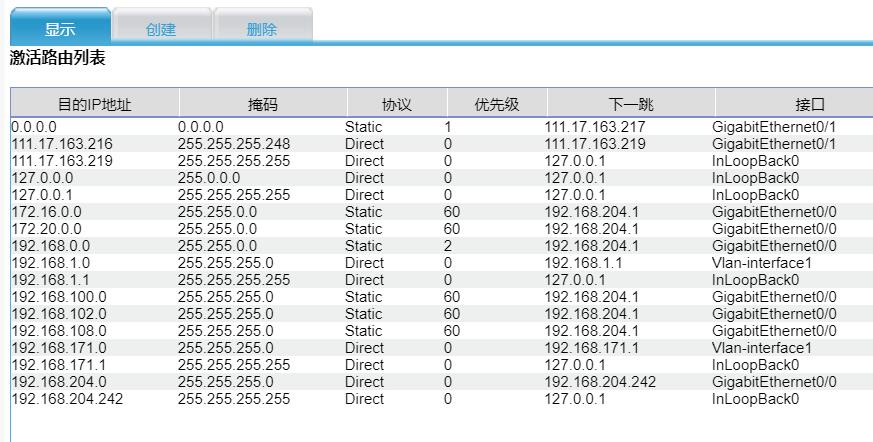This screenshot has width=873, height=442.
Task: Click the 192.168.102.0 destination entry
Action: tap(59, 314)
